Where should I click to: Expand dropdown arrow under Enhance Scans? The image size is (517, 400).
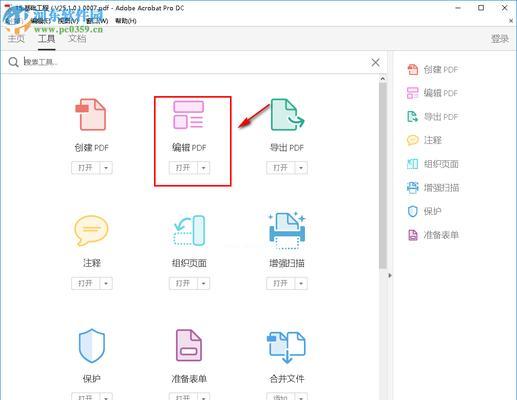(301, 283)
